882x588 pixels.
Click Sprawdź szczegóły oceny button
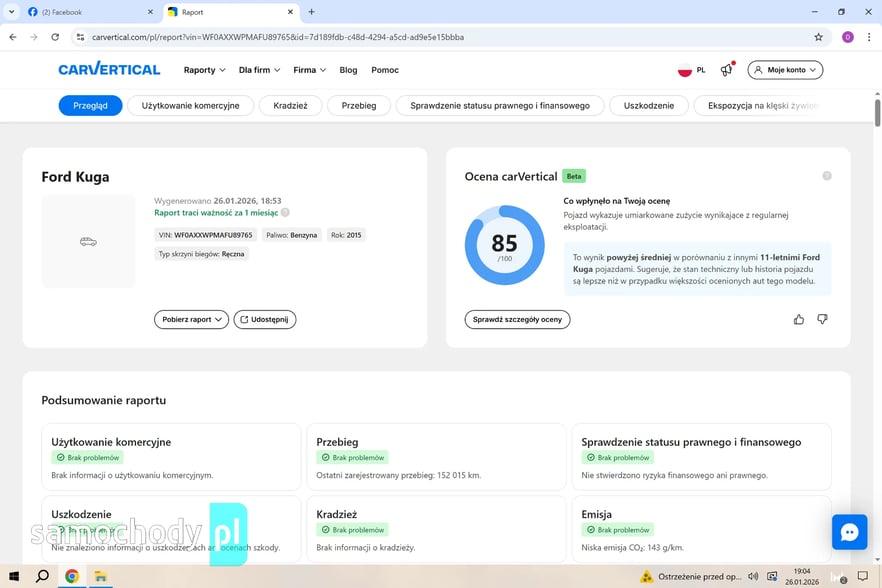click(x=518, y=319)
